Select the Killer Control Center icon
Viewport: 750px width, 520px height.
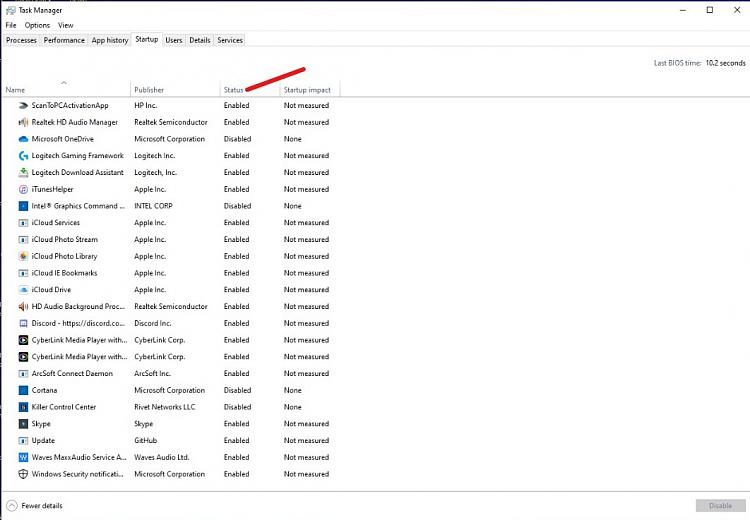click(x=23, y=407)
